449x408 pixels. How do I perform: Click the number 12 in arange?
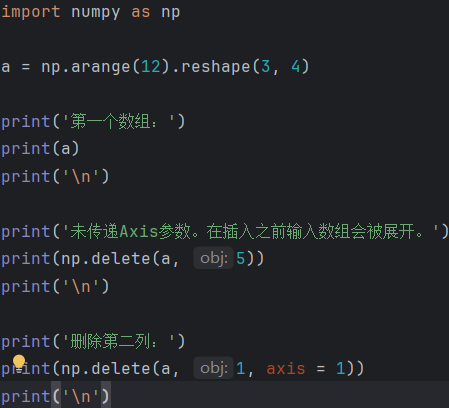pyautogui.click(x=151, y=67)
